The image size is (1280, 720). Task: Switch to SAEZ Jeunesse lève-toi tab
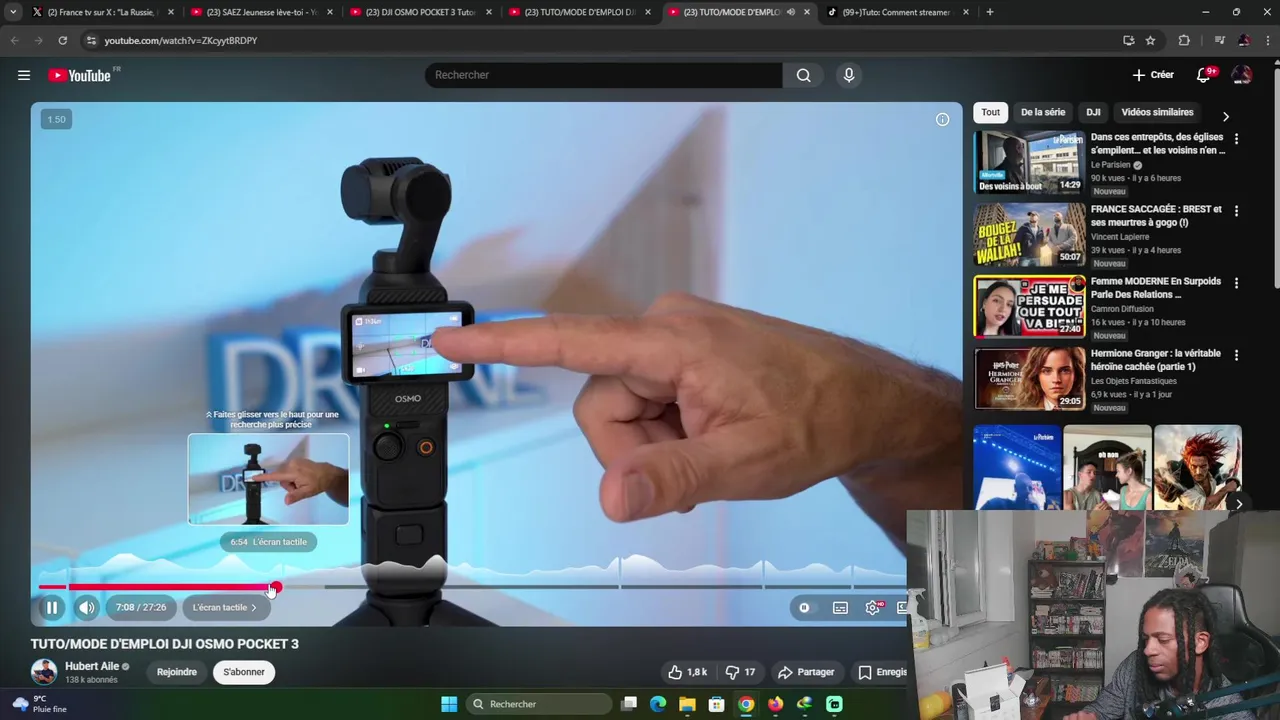pyautogui.click(x=261, y=12)
